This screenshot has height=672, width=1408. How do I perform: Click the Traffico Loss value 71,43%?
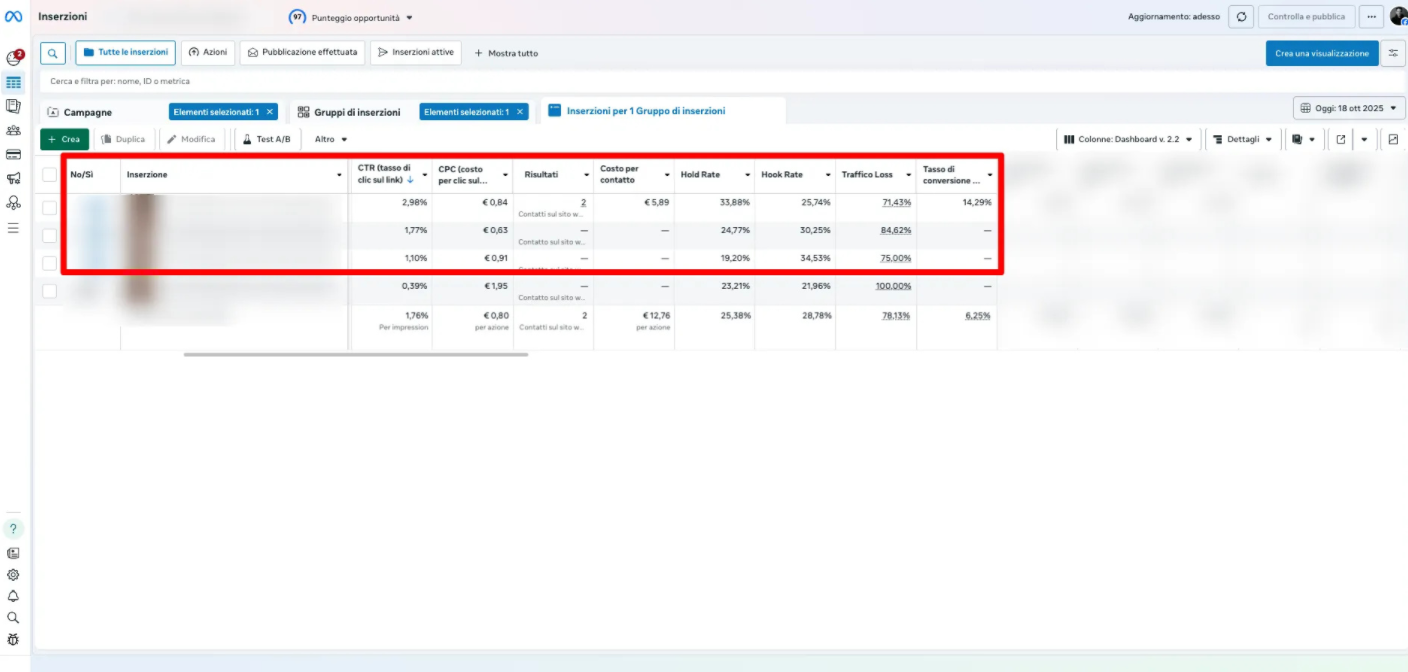(896, 202)
